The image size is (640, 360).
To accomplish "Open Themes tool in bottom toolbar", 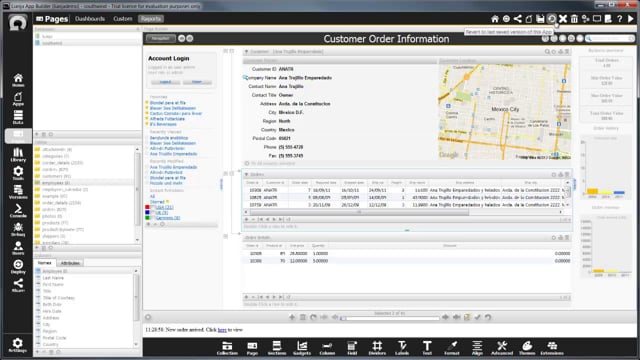I will click(x=527, y=348).
